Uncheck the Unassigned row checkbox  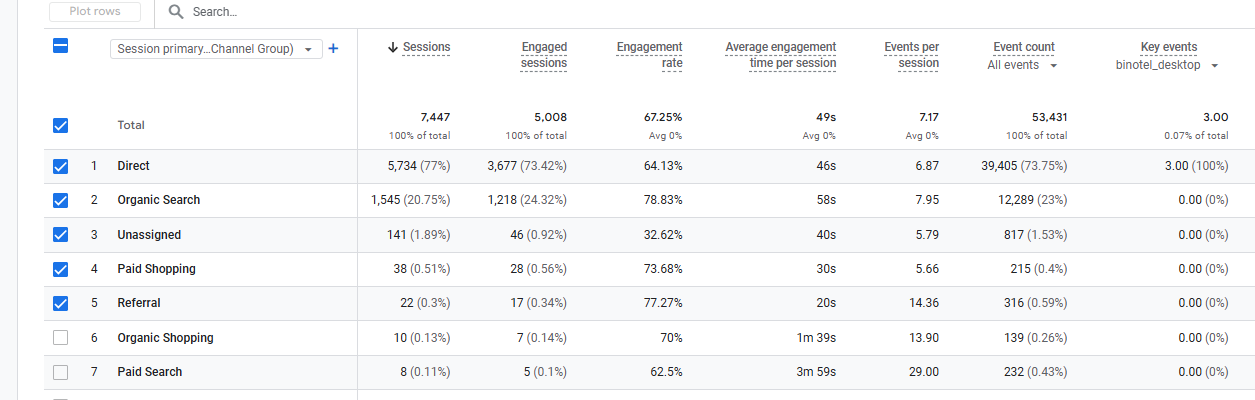60,235
